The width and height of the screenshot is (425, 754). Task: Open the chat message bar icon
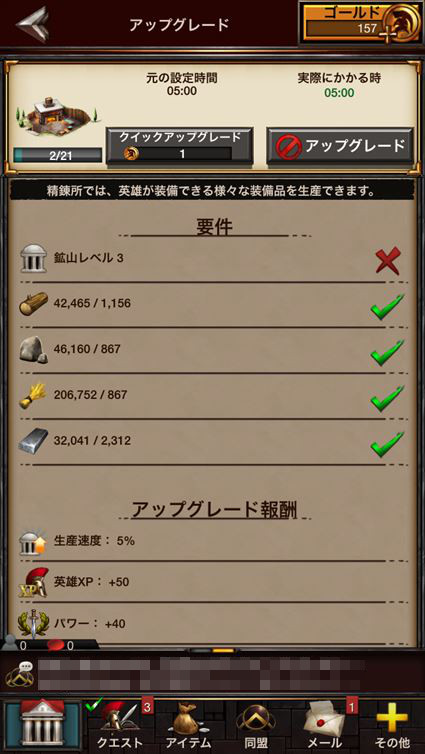18,672
